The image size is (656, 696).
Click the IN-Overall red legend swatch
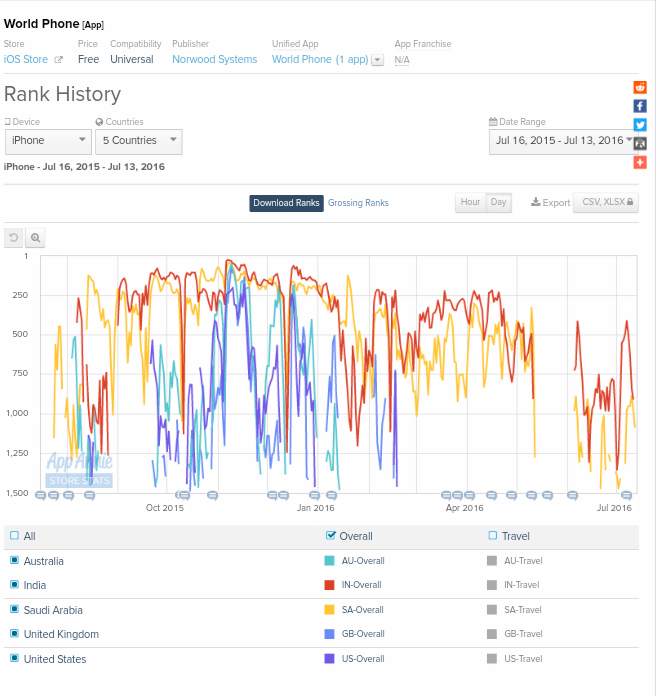point(330,585)
